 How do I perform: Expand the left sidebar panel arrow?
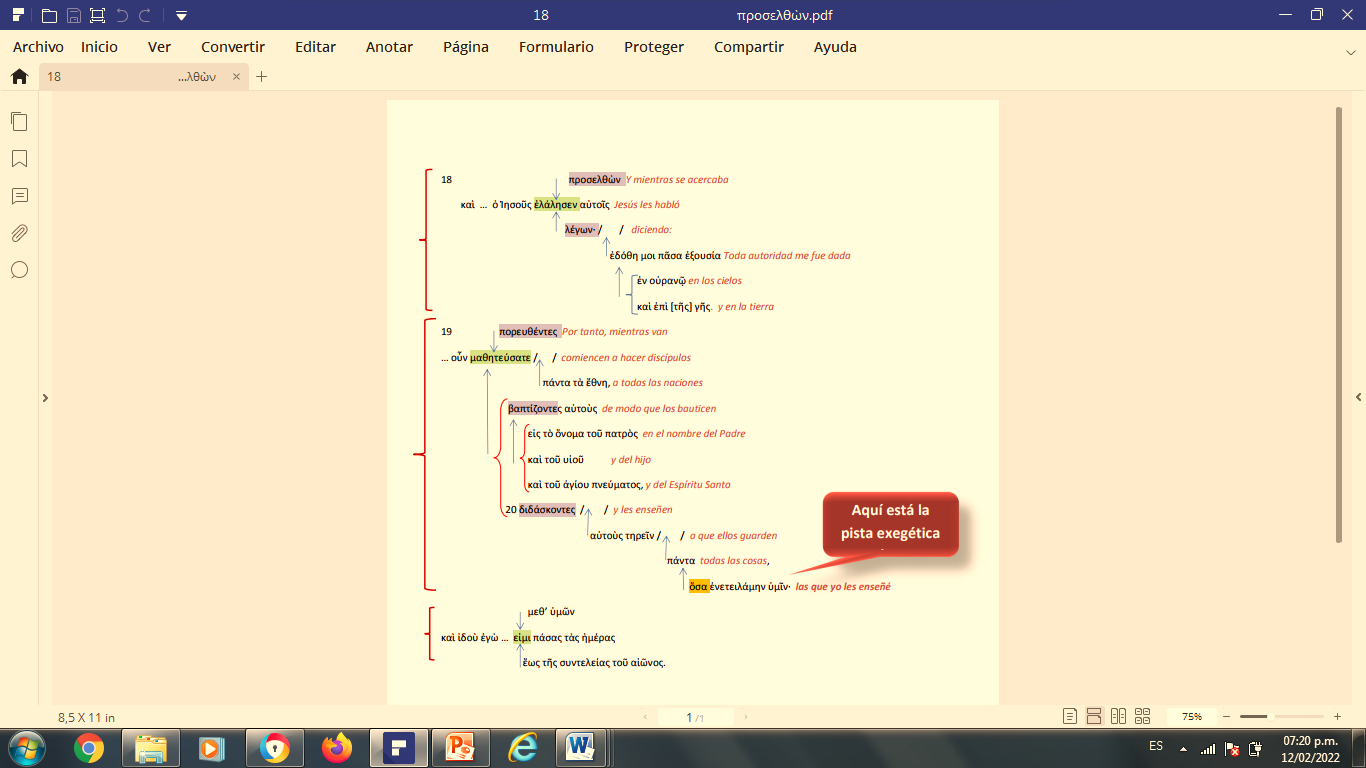coord(45,398)
